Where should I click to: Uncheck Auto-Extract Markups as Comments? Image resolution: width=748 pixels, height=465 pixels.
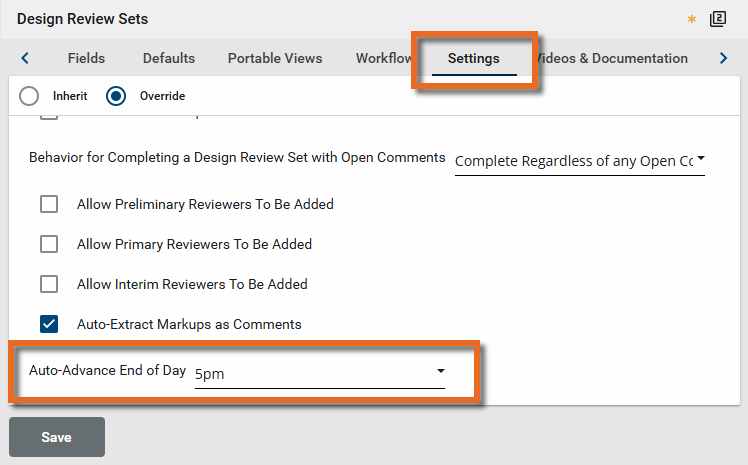(49, 324)
